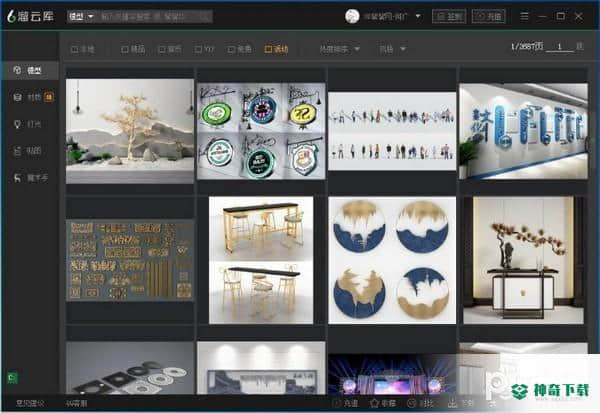Screen dimensions: 600x413
Task: Open the spotlit wall painting thumbnail
Action: [261, 368]
